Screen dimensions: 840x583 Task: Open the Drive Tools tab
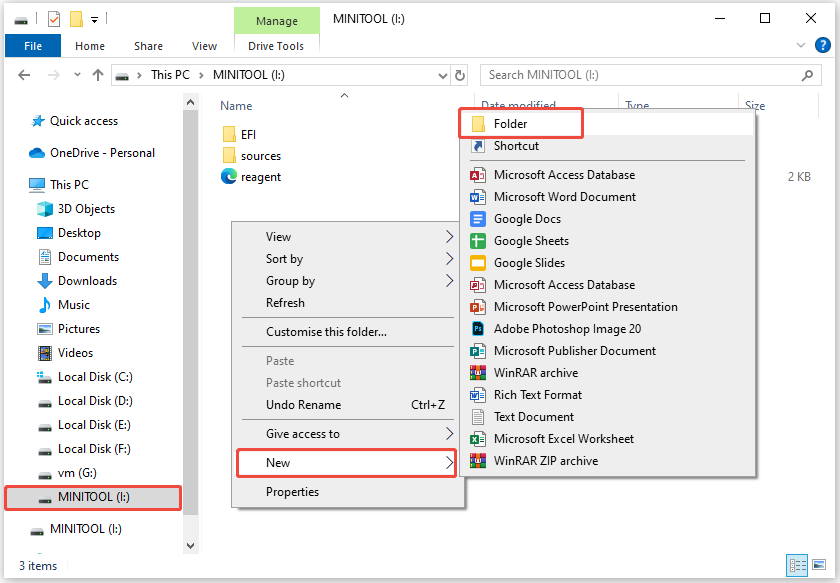(276, 46)
